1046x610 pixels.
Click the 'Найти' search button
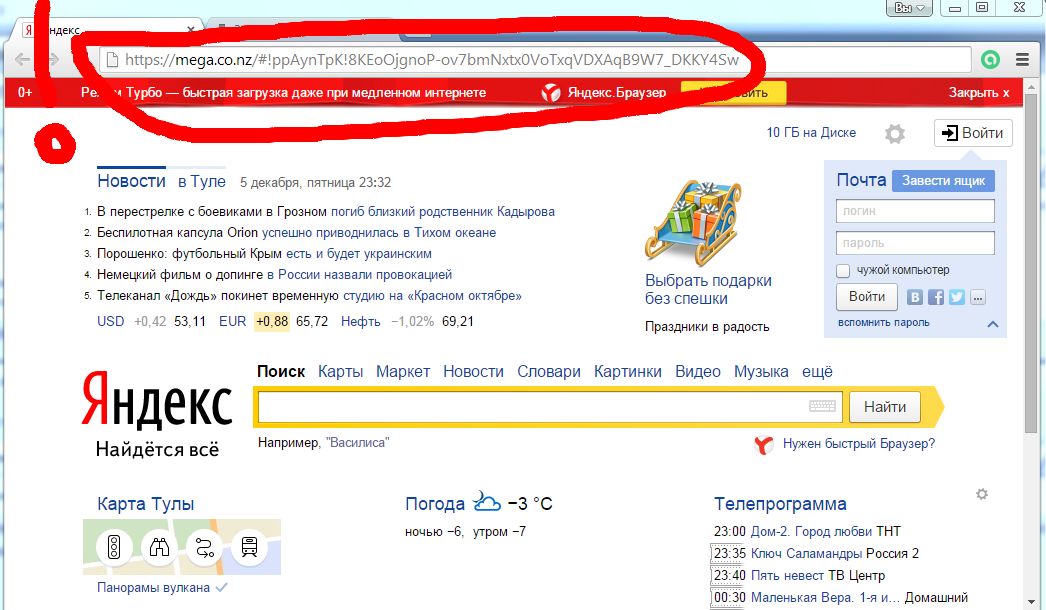pyautogui.click(x=885, y=407)
